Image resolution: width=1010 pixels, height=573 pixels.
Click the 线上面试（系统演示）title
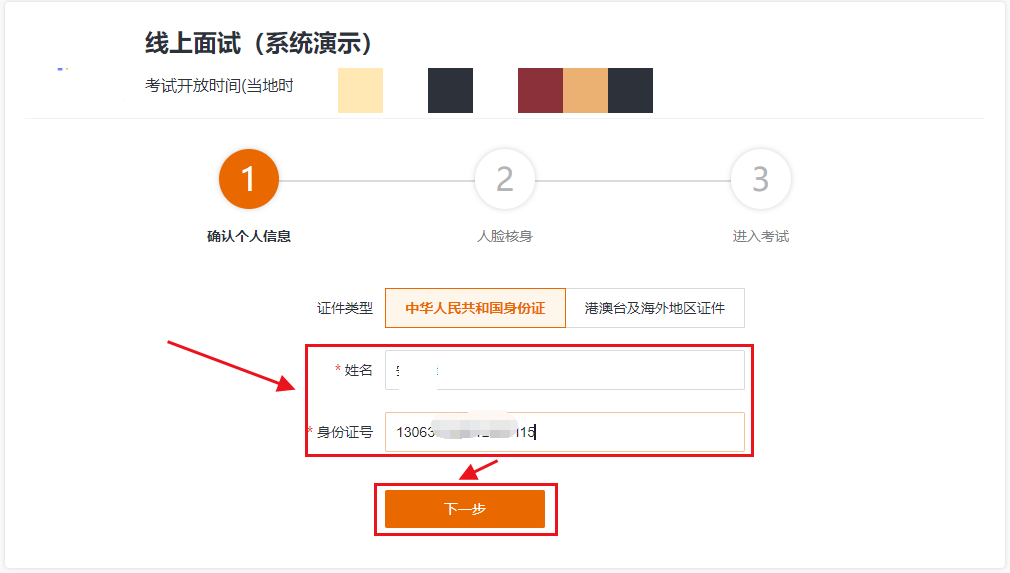click(258, 43)
